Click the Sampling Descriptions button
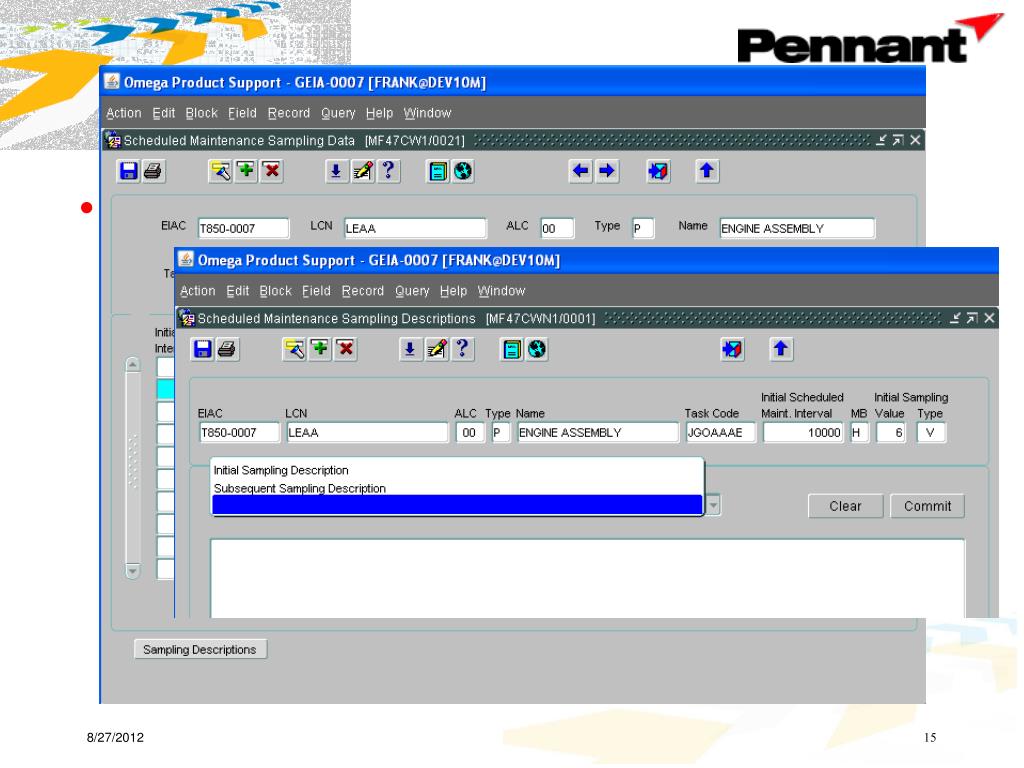The image size is (1024, 768). [x=200, y=649]
